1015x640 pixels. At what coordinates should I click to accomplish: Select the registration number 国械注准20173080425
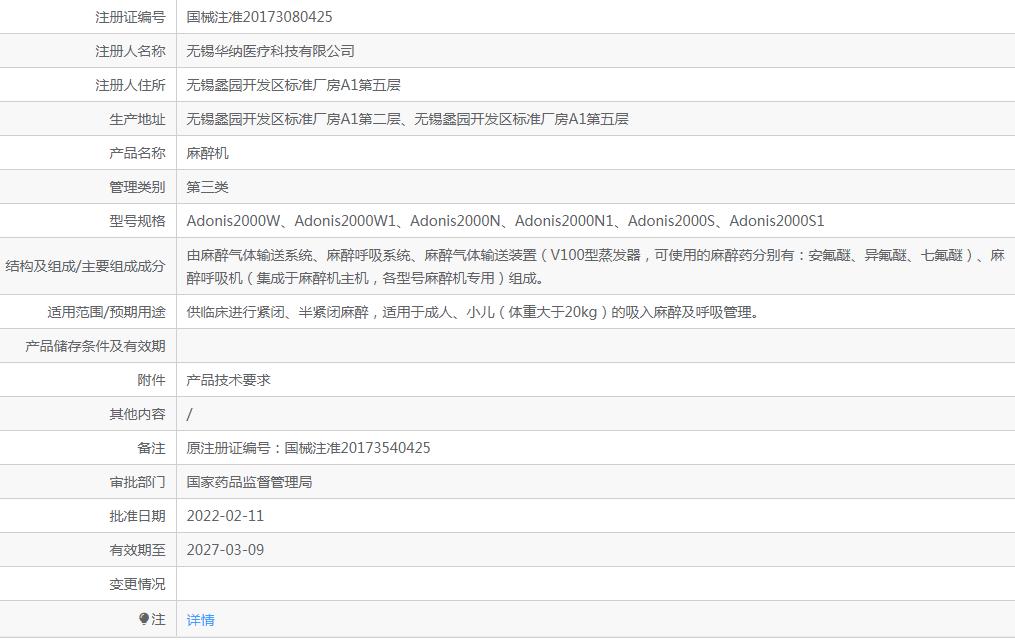tap(260, 17)
